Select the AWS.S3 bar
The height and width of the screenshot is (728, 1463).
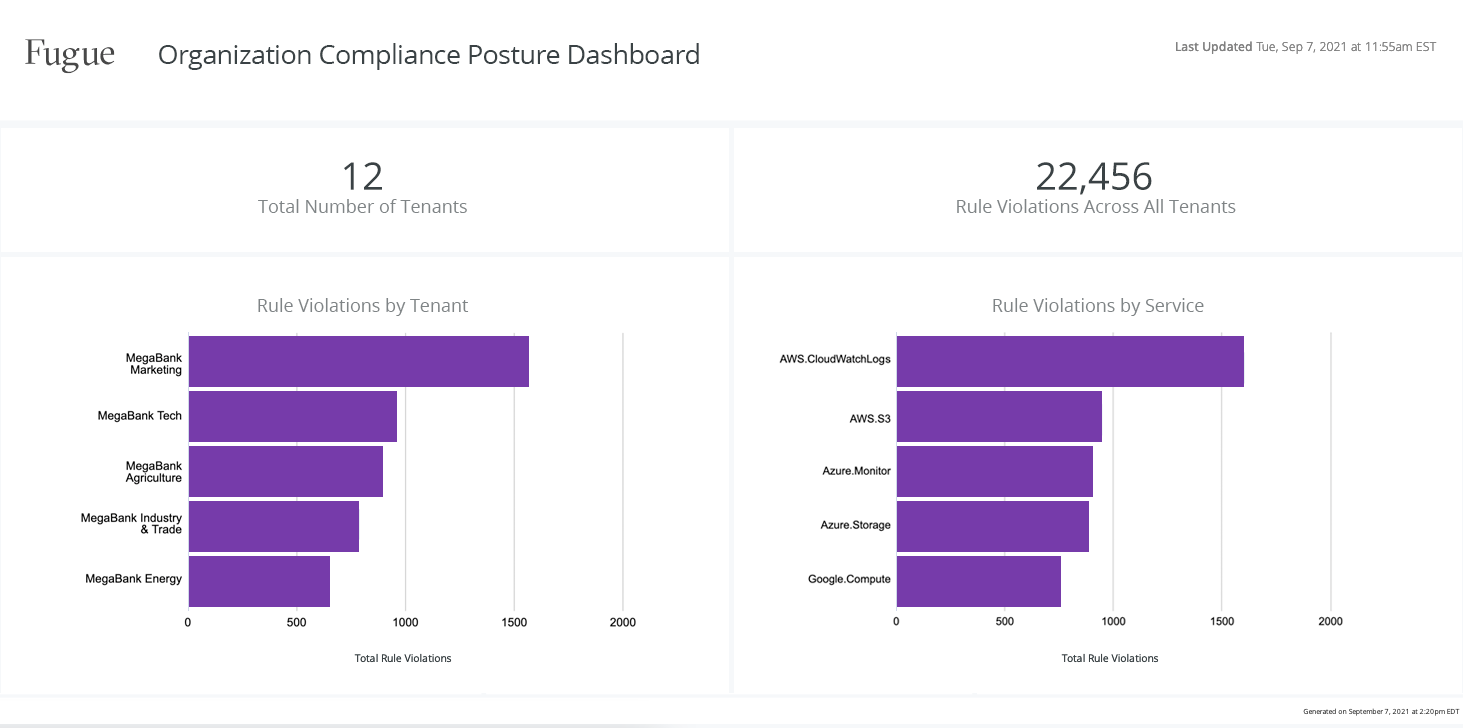click(x=999, y=416)
